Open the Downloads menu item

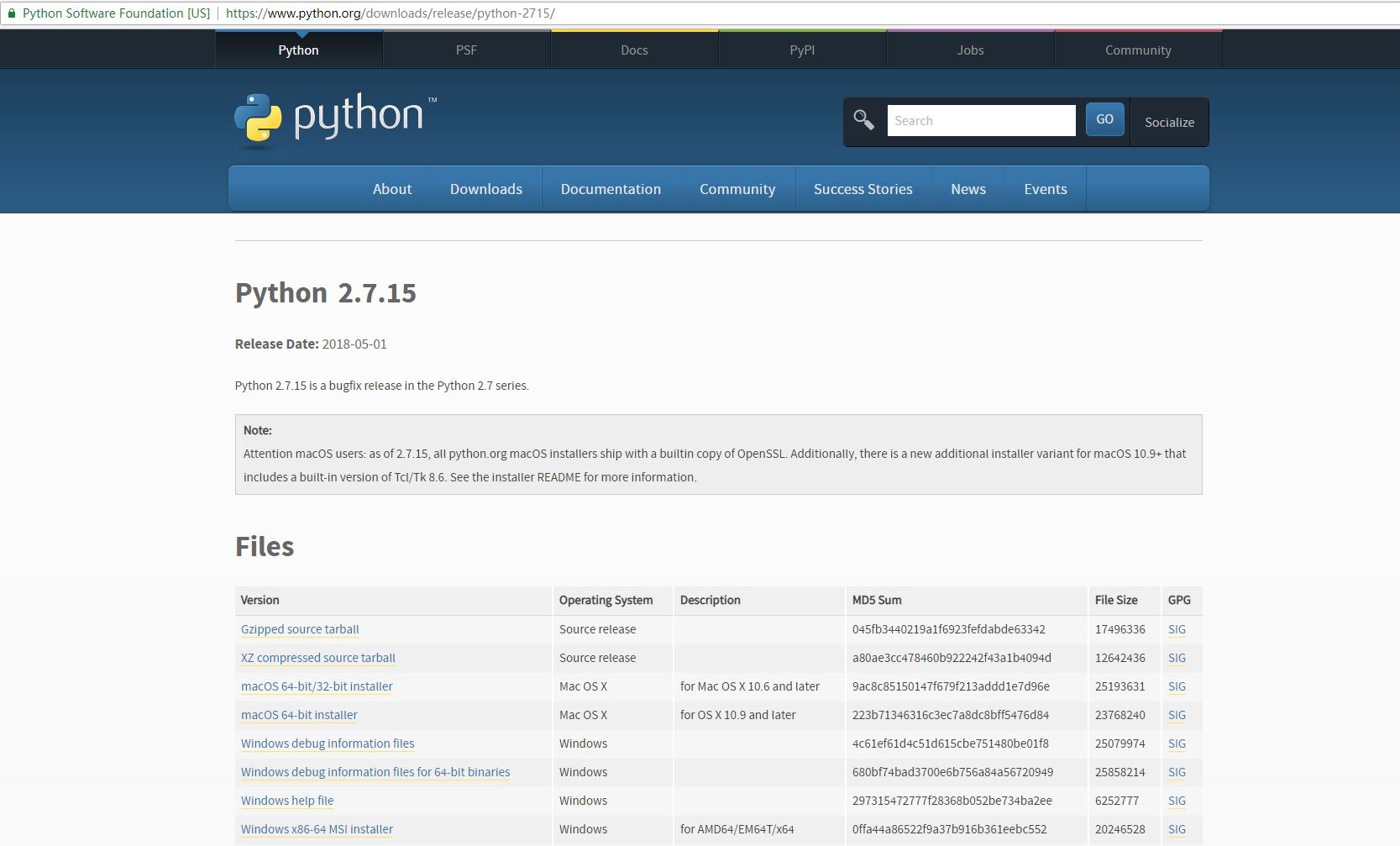pyautogui.click(x=486, y=189)
